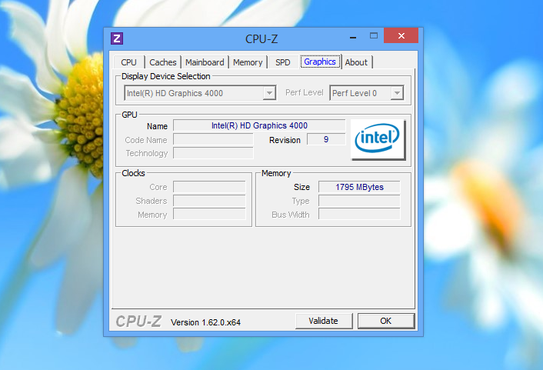Screen dimensions: 543x370
Task: Click the empty Core clock field
Action: click(209, 187)
